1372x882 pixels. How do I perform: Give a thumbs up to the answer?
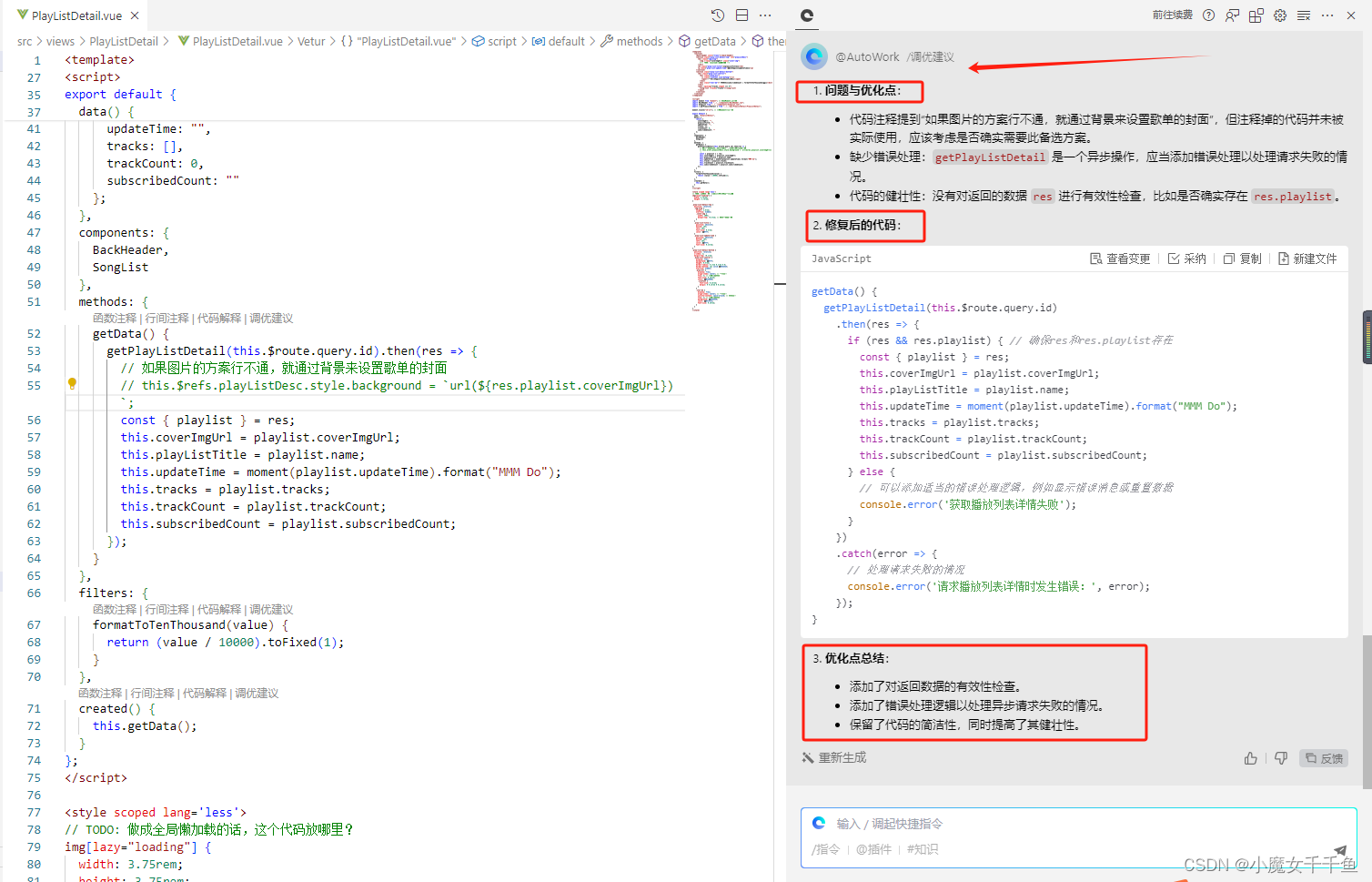1251,758
